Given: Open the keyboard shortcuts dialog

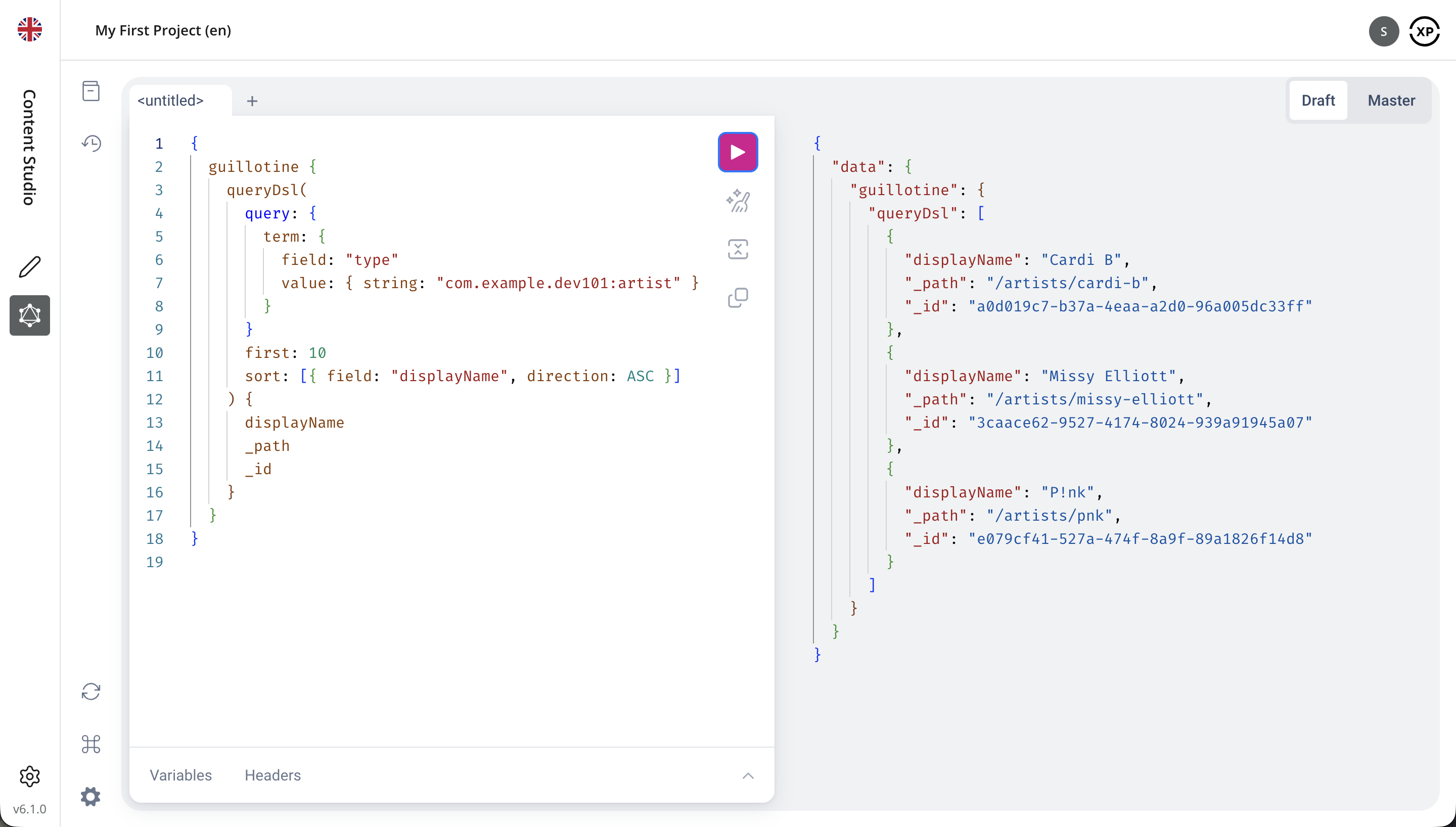Looking at the screenshot, I should tap(91, 744).
